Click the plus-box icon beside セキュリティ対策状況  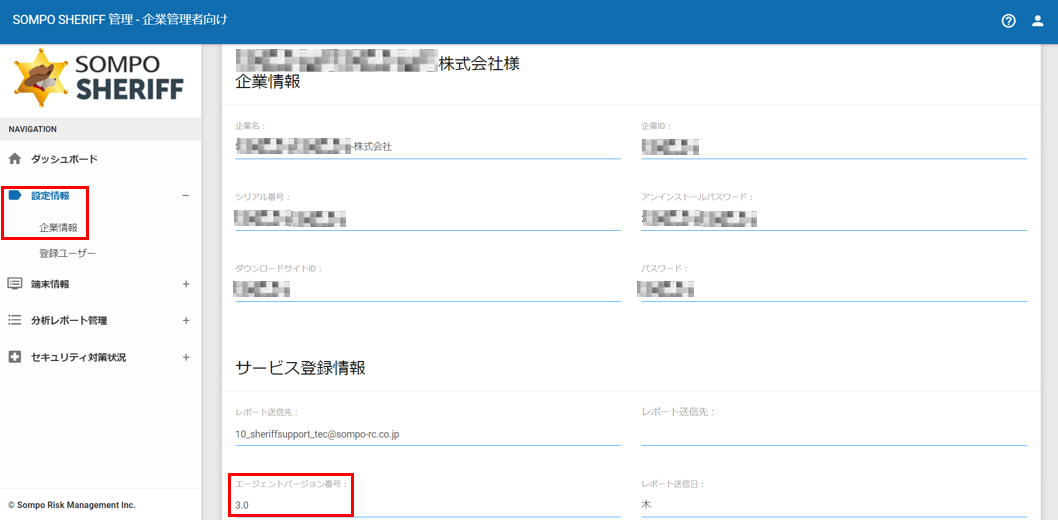tap(15, 357)
